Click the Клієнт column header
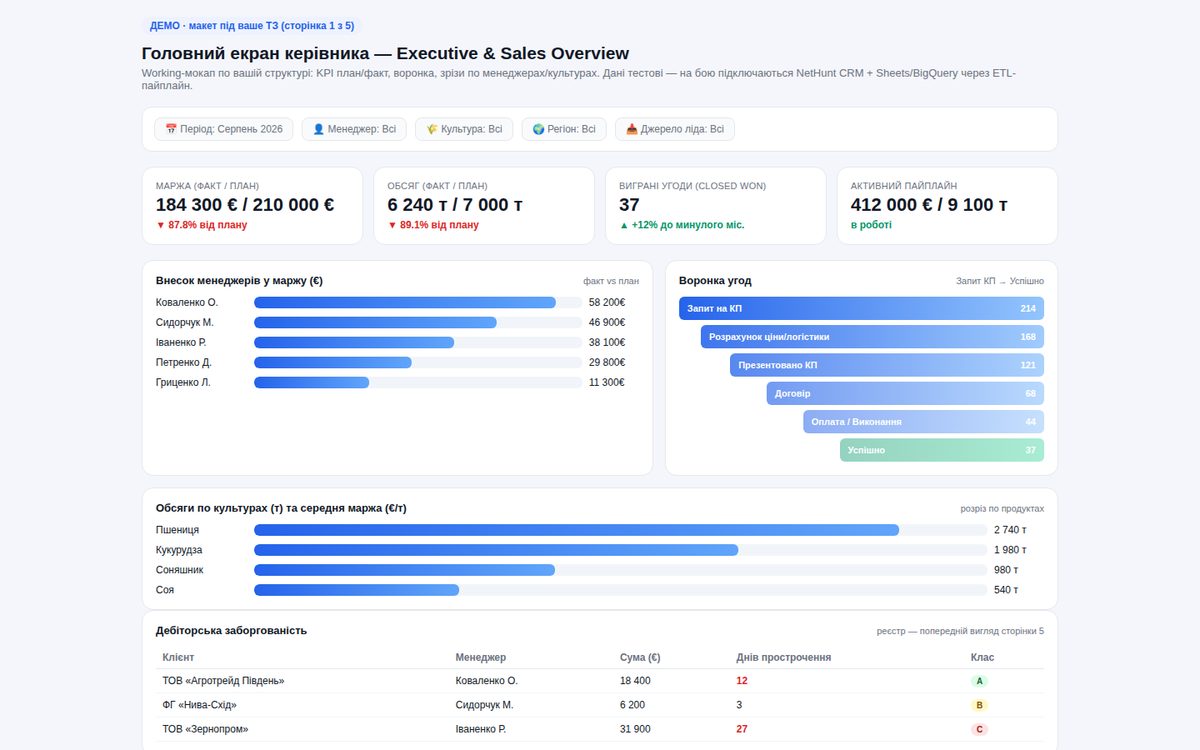 (178, 657)
